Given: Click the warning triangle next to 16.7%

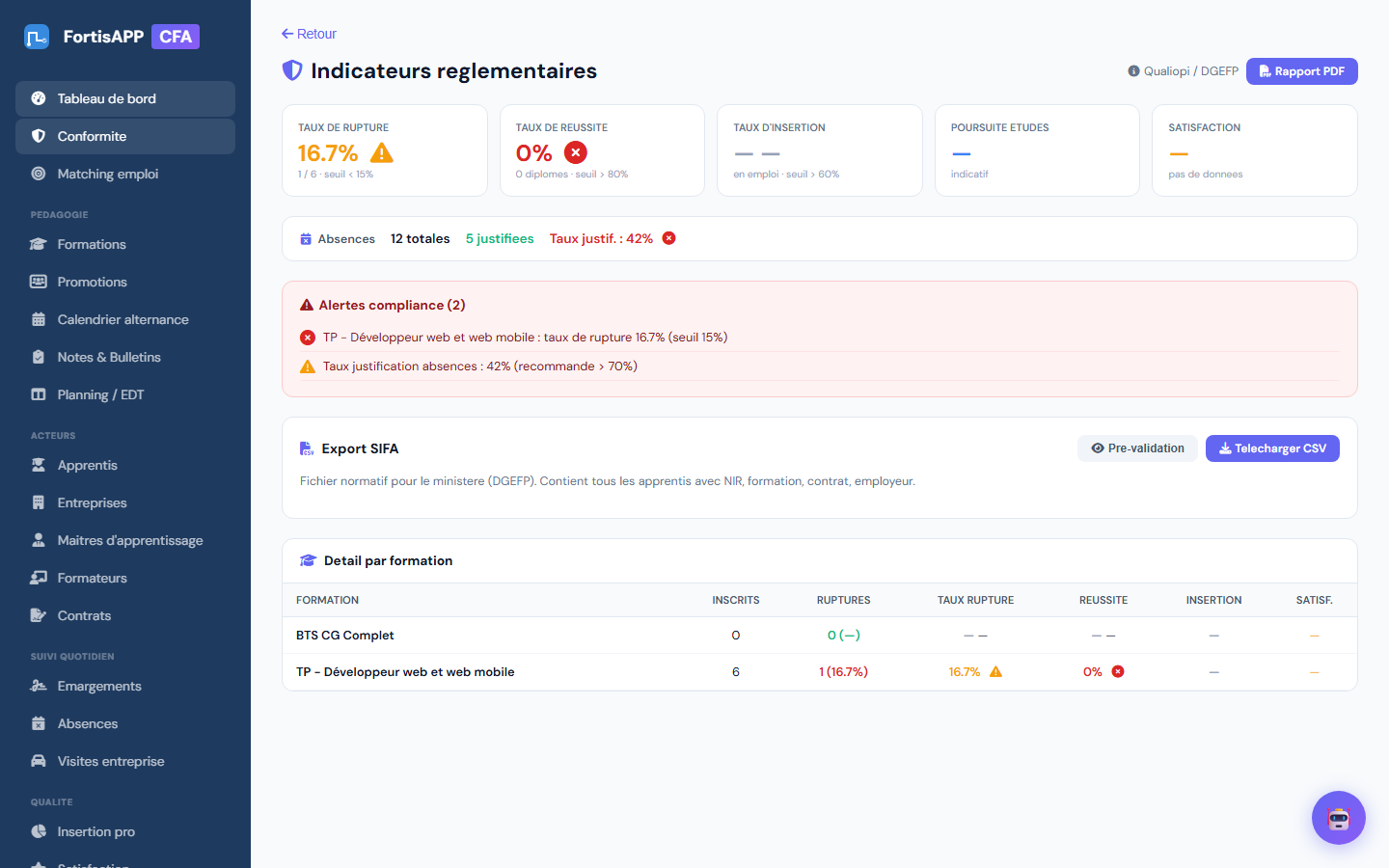Looking at the screenshot, I should point(382,152).
